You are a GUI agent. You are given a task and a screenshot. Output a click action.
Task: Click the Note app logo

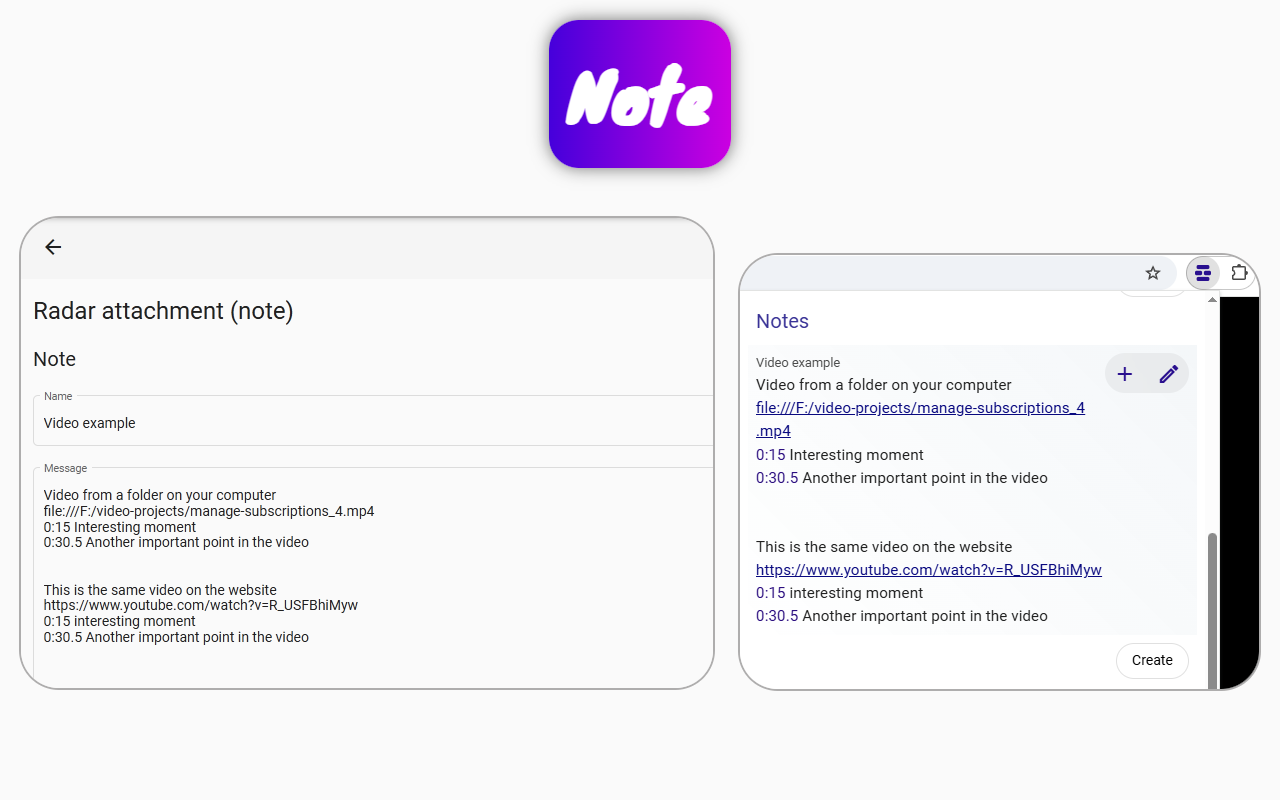pos(639,93)
